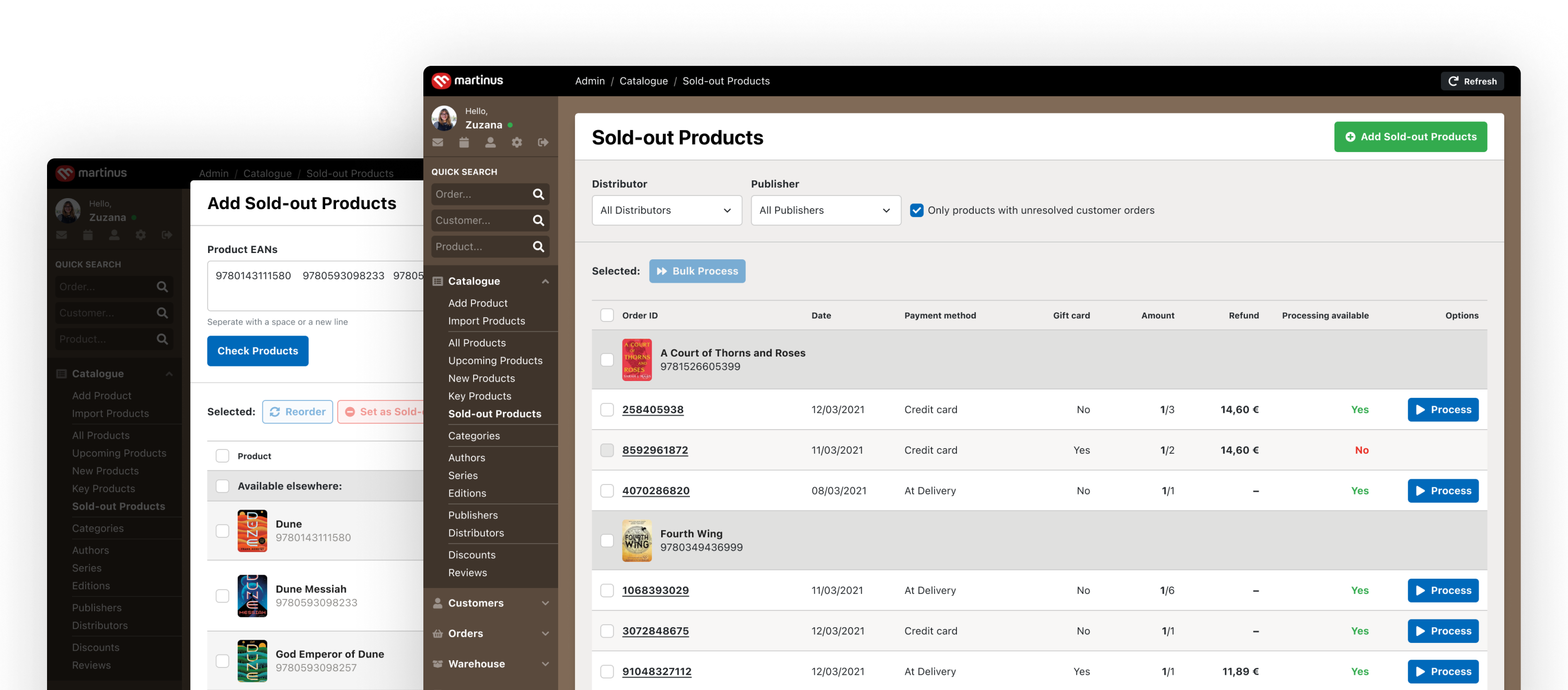Screen dimensions: 1568x690
Task: Check Fourth Wing product checkbox
Action: [607, 540]
